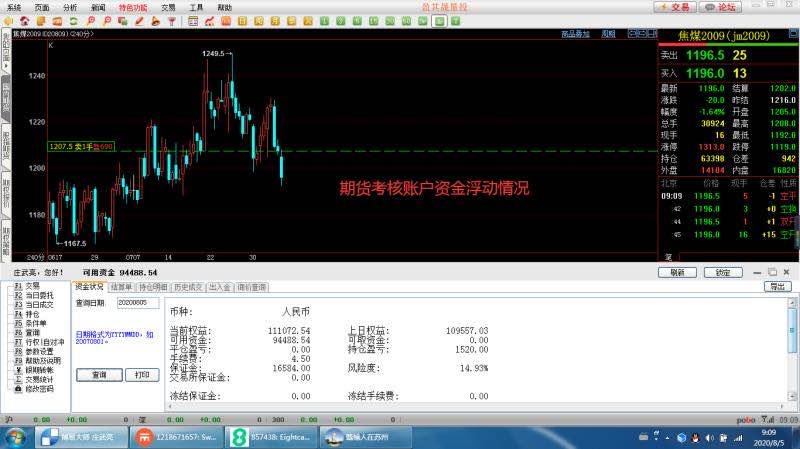This screenshot has width=800, height=449.
Task: Select 修改密码 in the trade tree
Action: click(x=34, y=388)
